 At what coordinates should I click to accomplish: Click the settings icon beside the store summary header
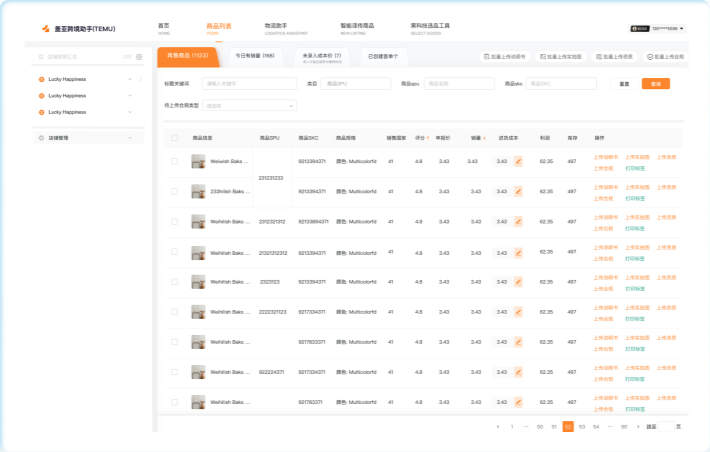point(139,57)
